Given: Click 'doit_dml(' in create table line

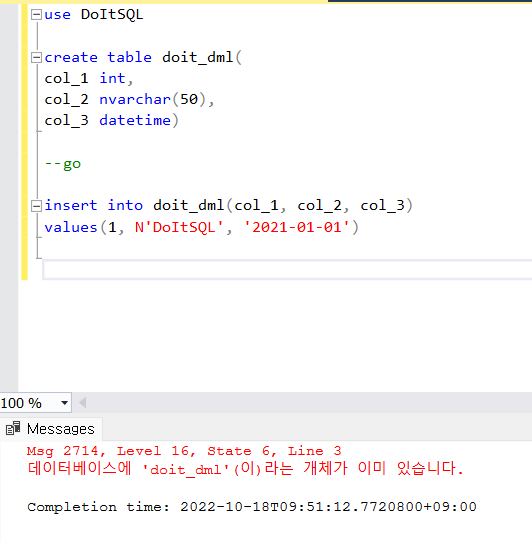Looking at the screenshot, I should [202, 57].
